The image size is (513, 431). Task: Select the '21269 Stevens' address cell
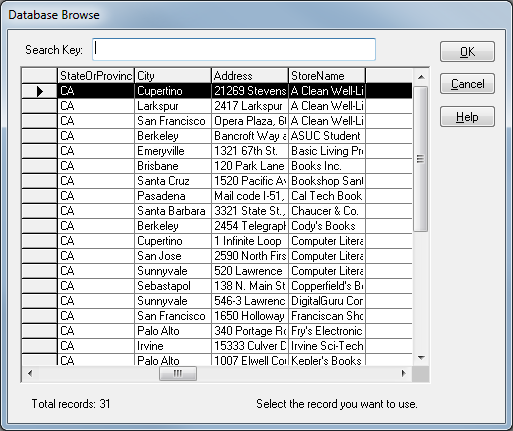(250, 91)
